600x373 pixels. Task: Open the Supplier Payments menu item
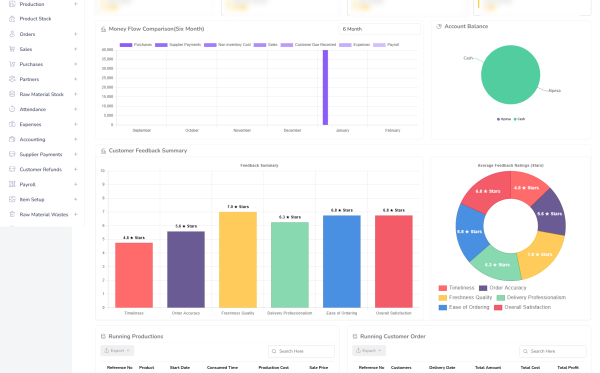[x=41, y=154]
